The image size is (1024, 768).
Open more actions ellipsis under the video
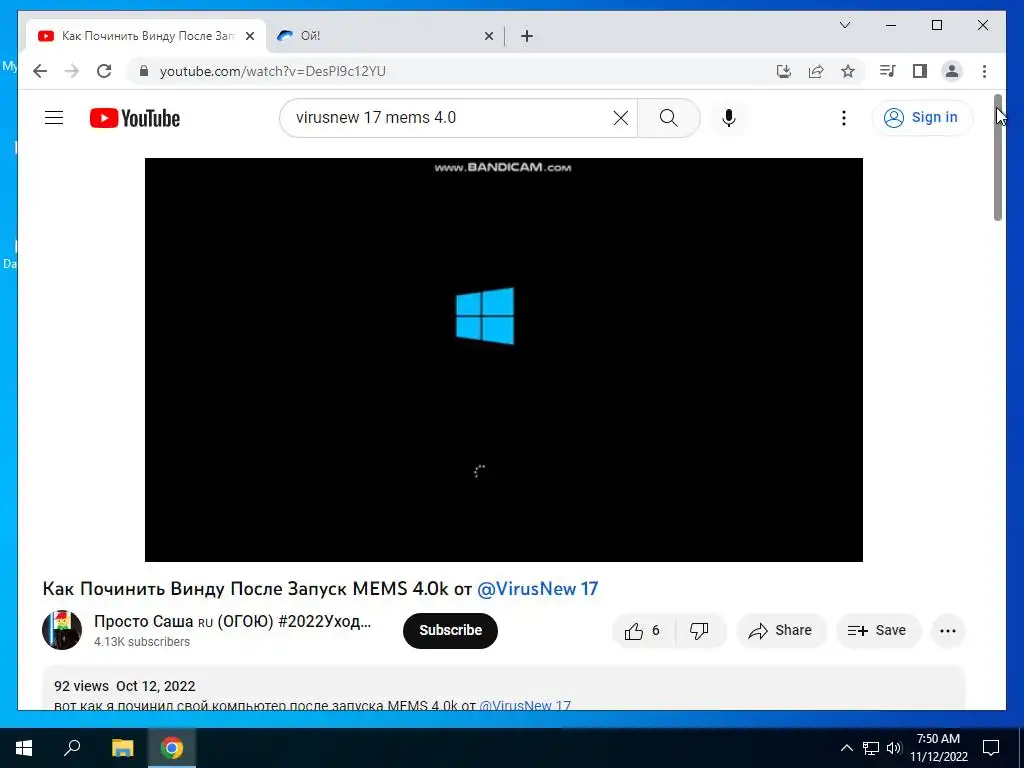tap(948, 630)
